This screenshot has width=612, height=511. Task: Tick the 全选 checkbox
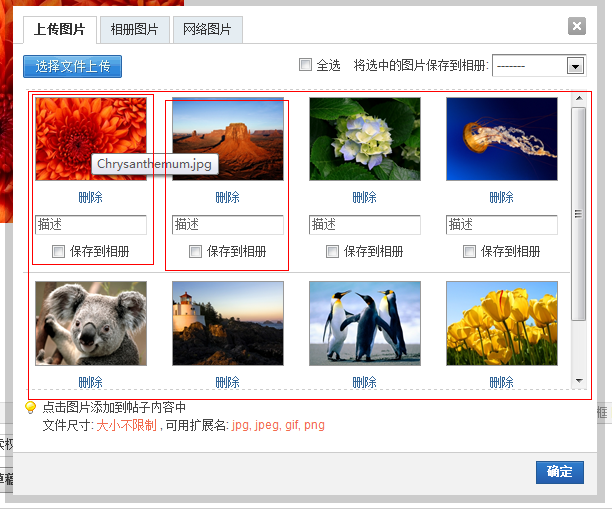click(305, 64)
